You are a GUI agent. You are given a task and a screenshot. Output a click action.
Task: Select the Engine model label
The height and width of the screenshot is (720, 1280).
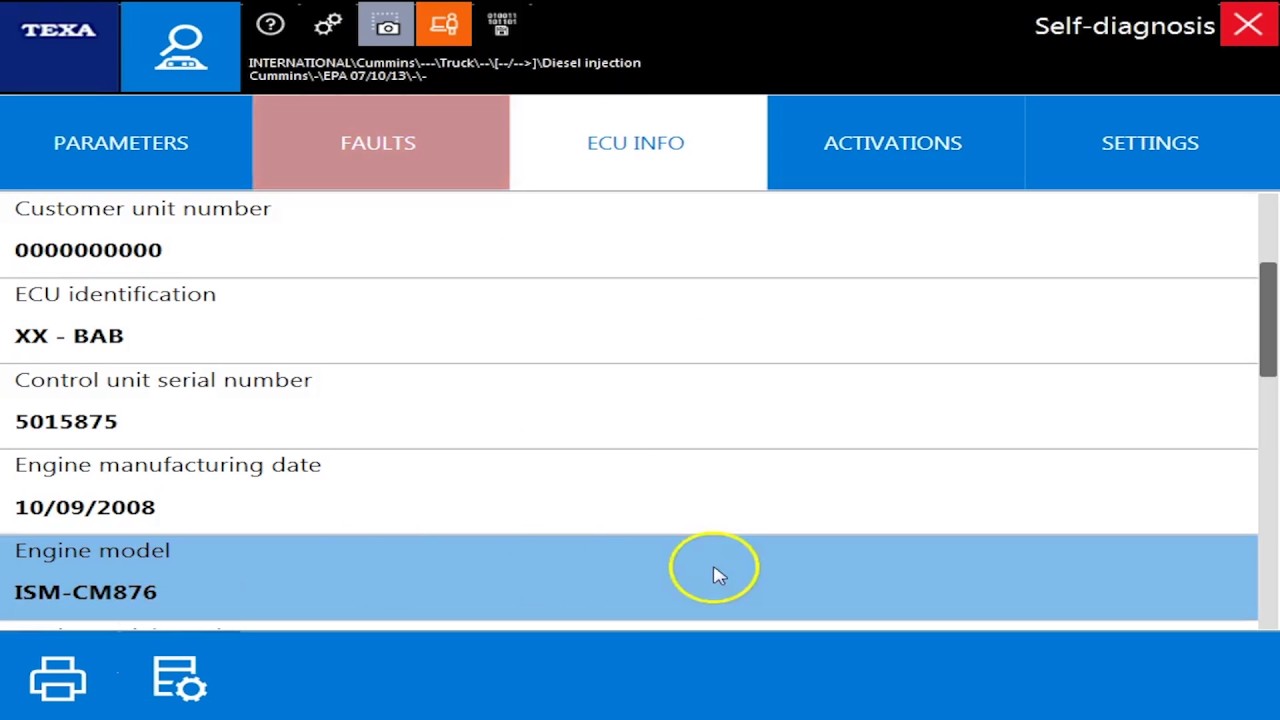point(92,551)
